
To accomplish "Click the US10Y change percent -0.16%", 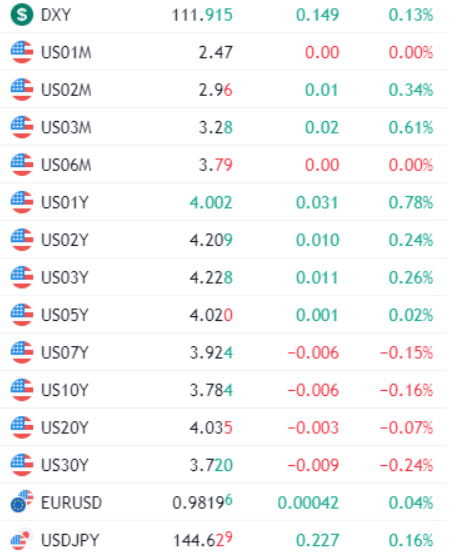I will (407, 390).
